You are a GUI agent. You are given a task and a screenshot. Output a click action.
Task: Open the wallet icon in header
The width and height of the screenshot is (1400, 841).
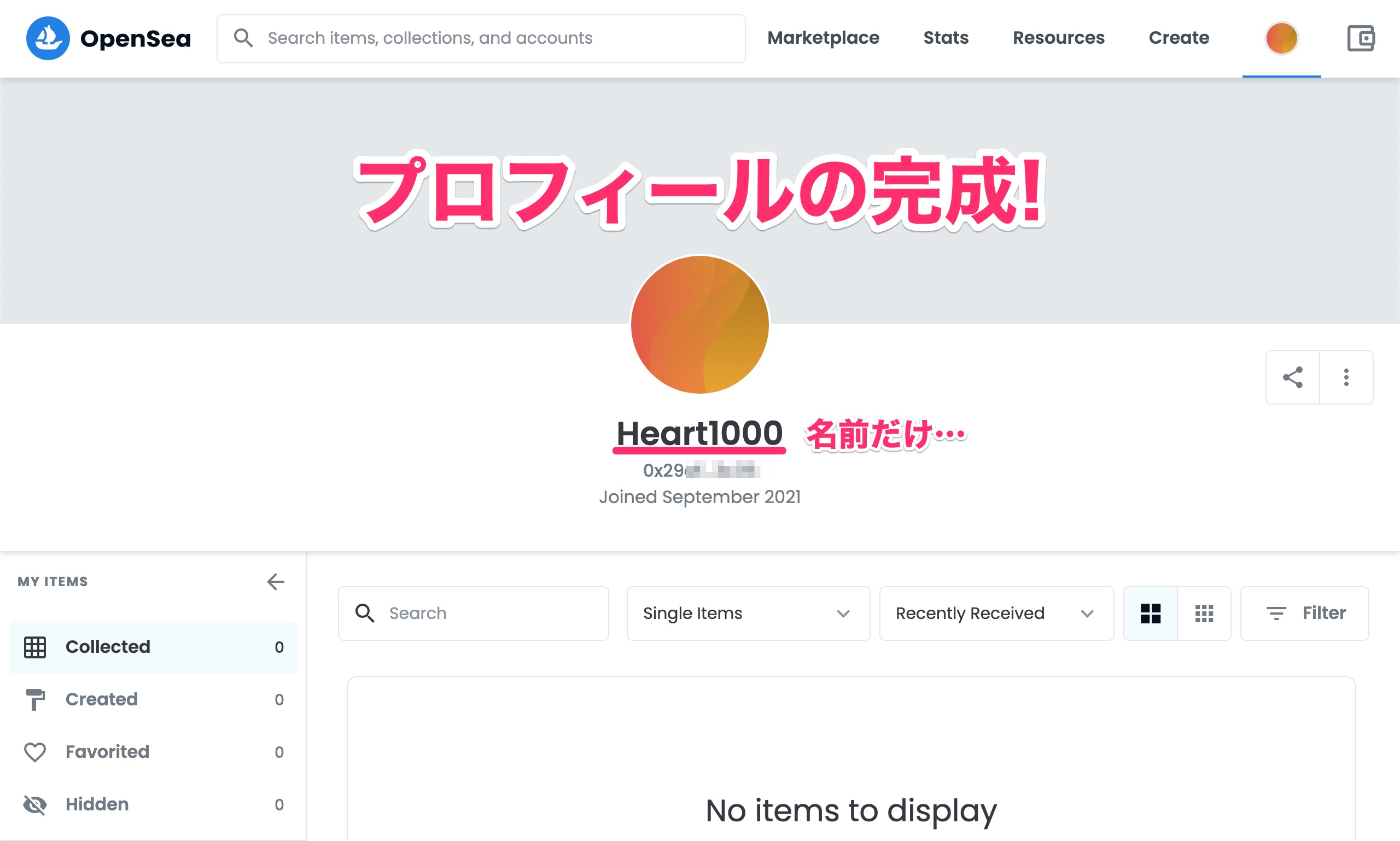(1360, 38)
